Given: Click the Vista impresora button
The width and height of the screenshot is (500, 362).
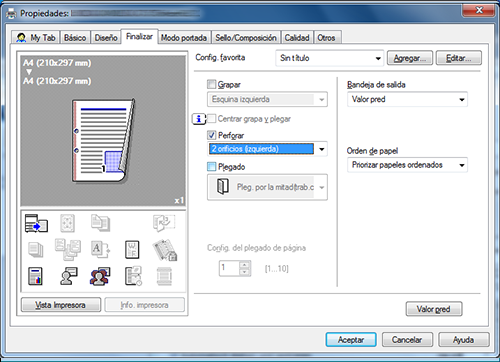Looking at the screenshot, I should coord(61,305).
